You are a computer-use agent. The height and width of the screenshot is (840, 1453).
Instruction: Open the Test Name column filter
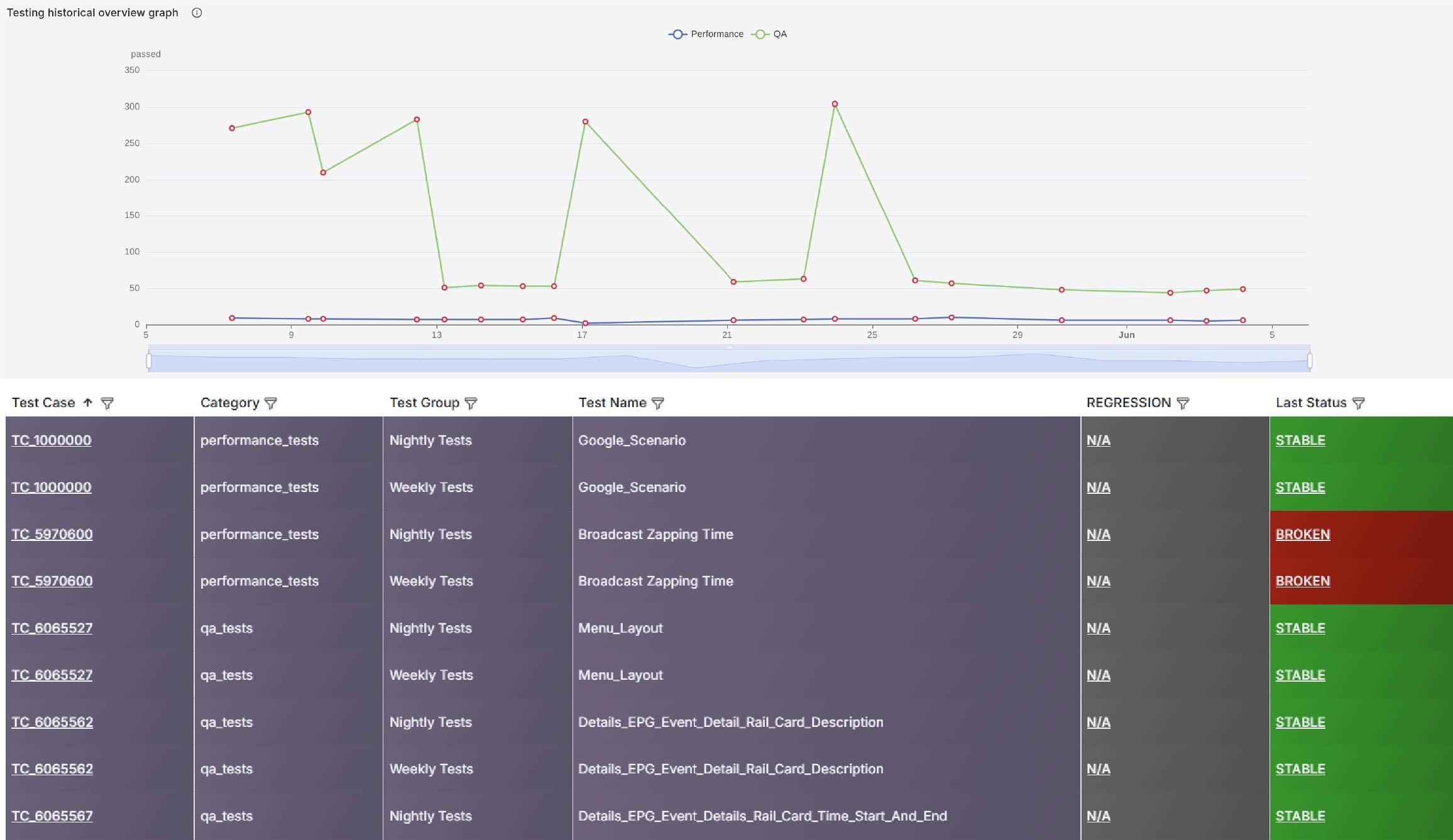(658, 403)
